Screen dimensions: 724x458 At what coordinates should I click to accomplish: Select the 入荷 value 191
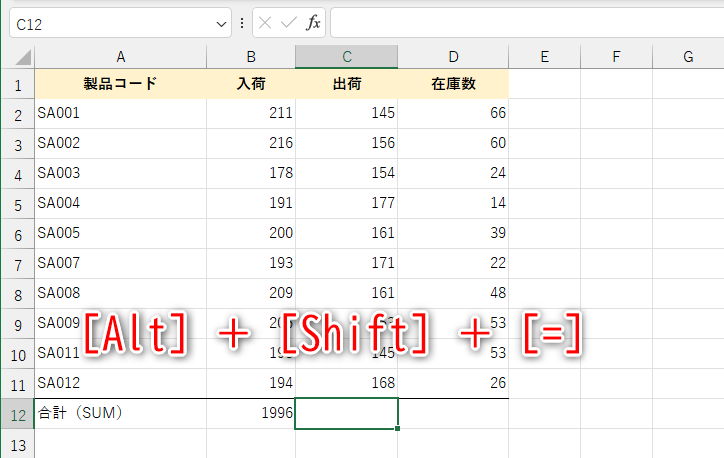click(251, 204)
